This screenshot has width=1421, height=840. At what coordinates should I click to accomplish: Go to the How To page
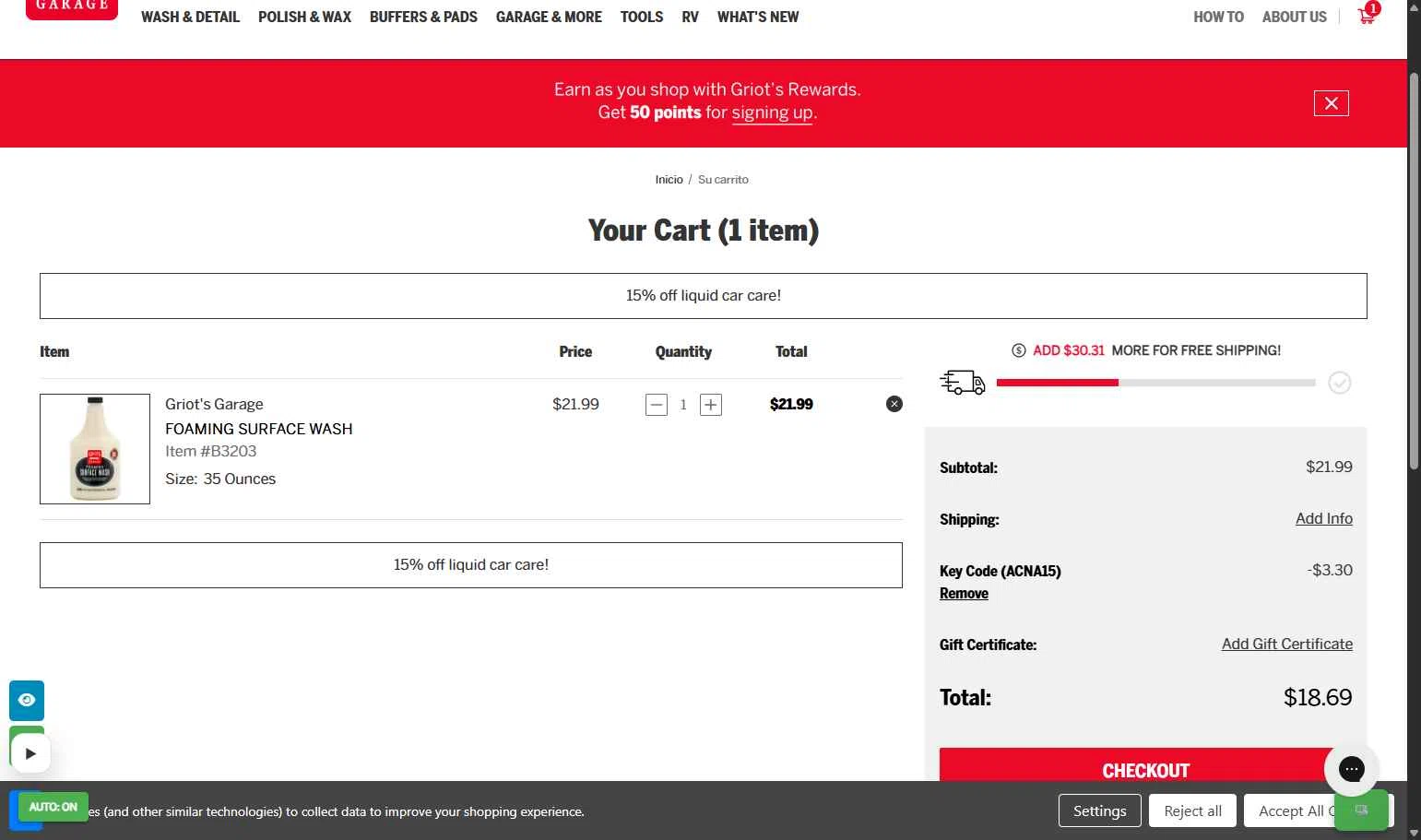pyautogui.click(x=1218, y=17)
